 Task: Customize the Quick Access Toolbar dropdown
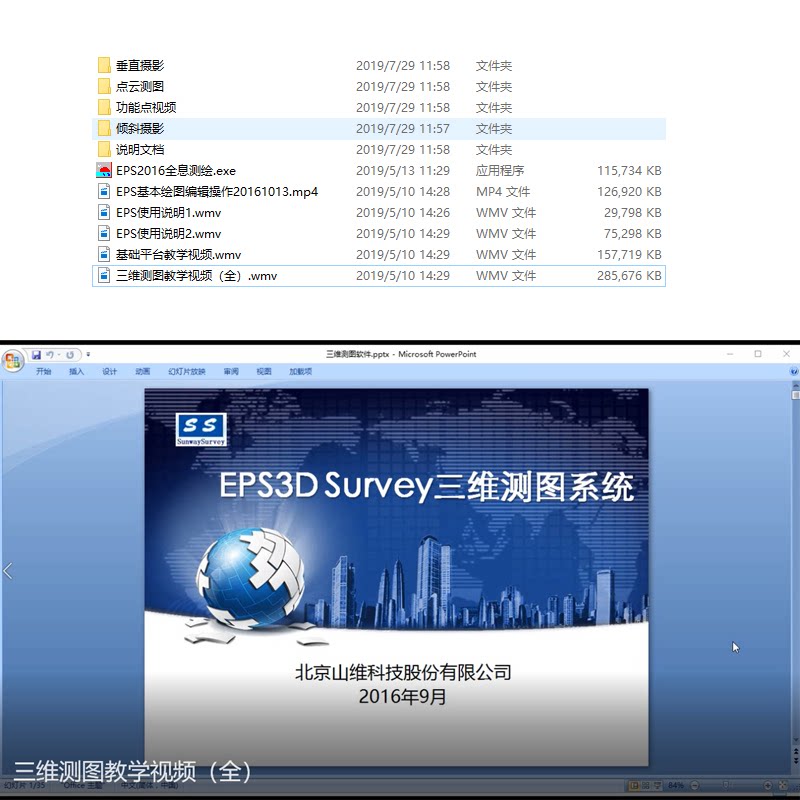[88, 354]
